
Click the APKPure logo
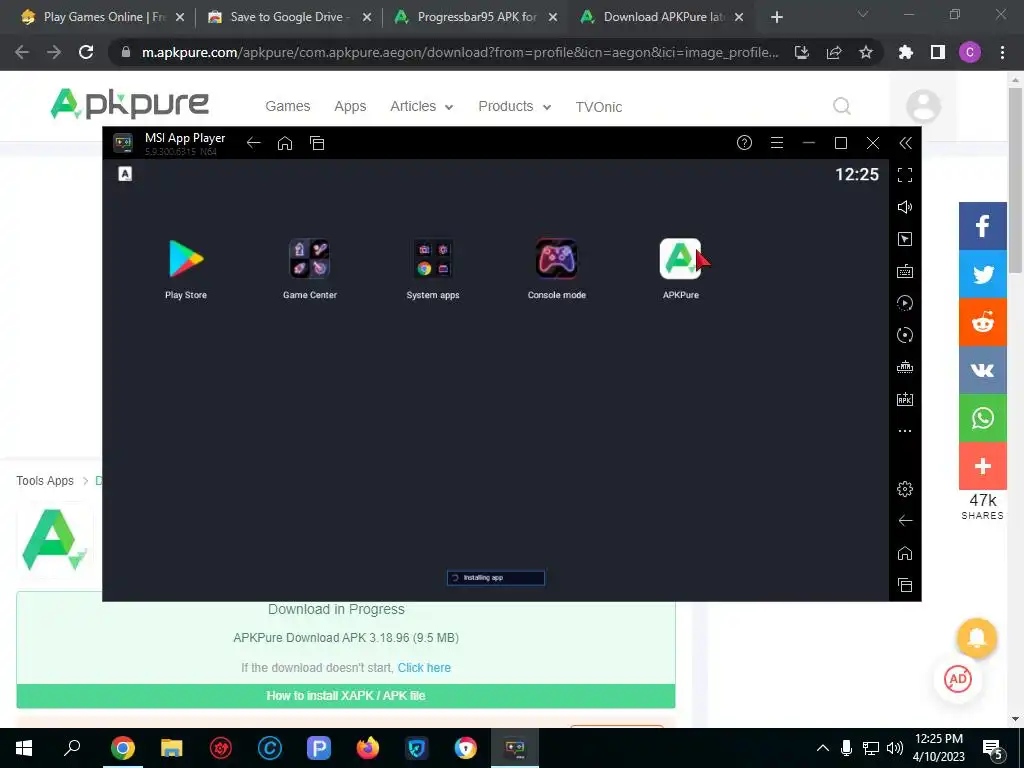129,104
